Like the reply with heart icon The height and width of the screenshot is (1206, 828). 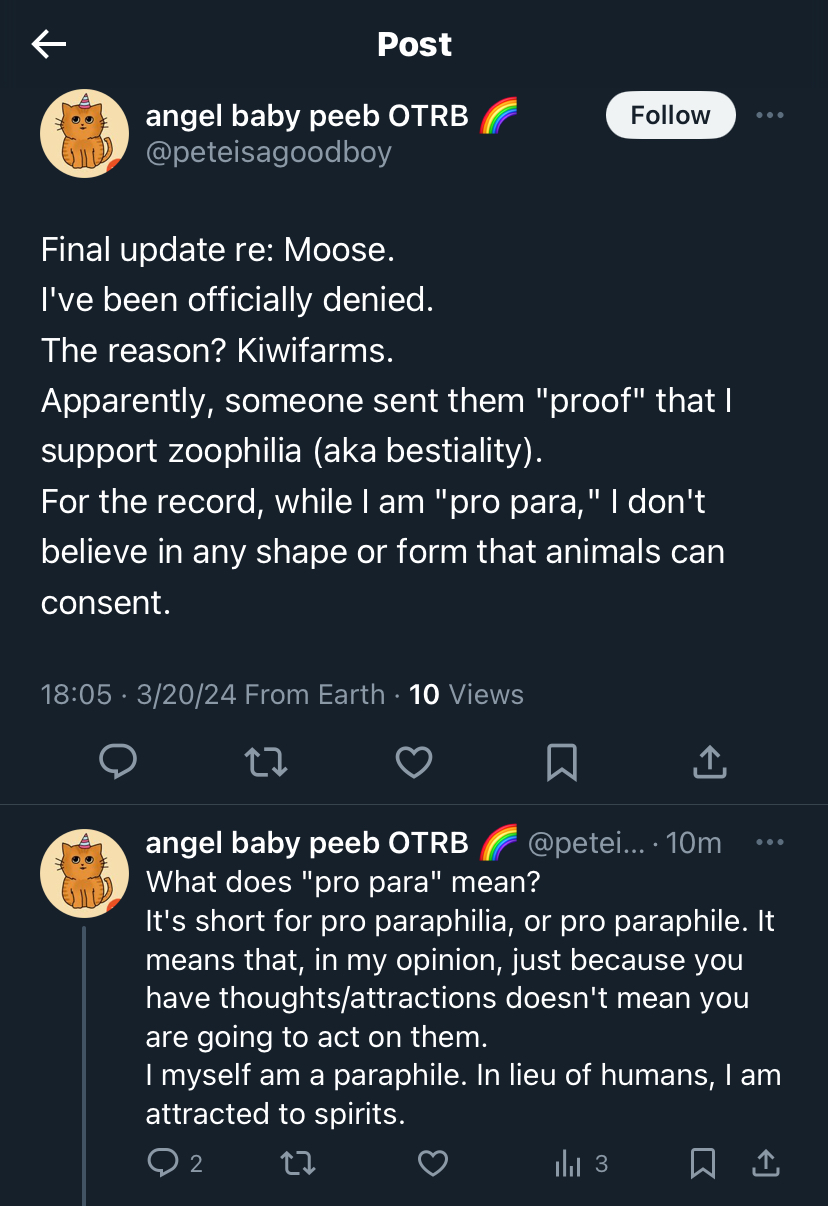432,1163
